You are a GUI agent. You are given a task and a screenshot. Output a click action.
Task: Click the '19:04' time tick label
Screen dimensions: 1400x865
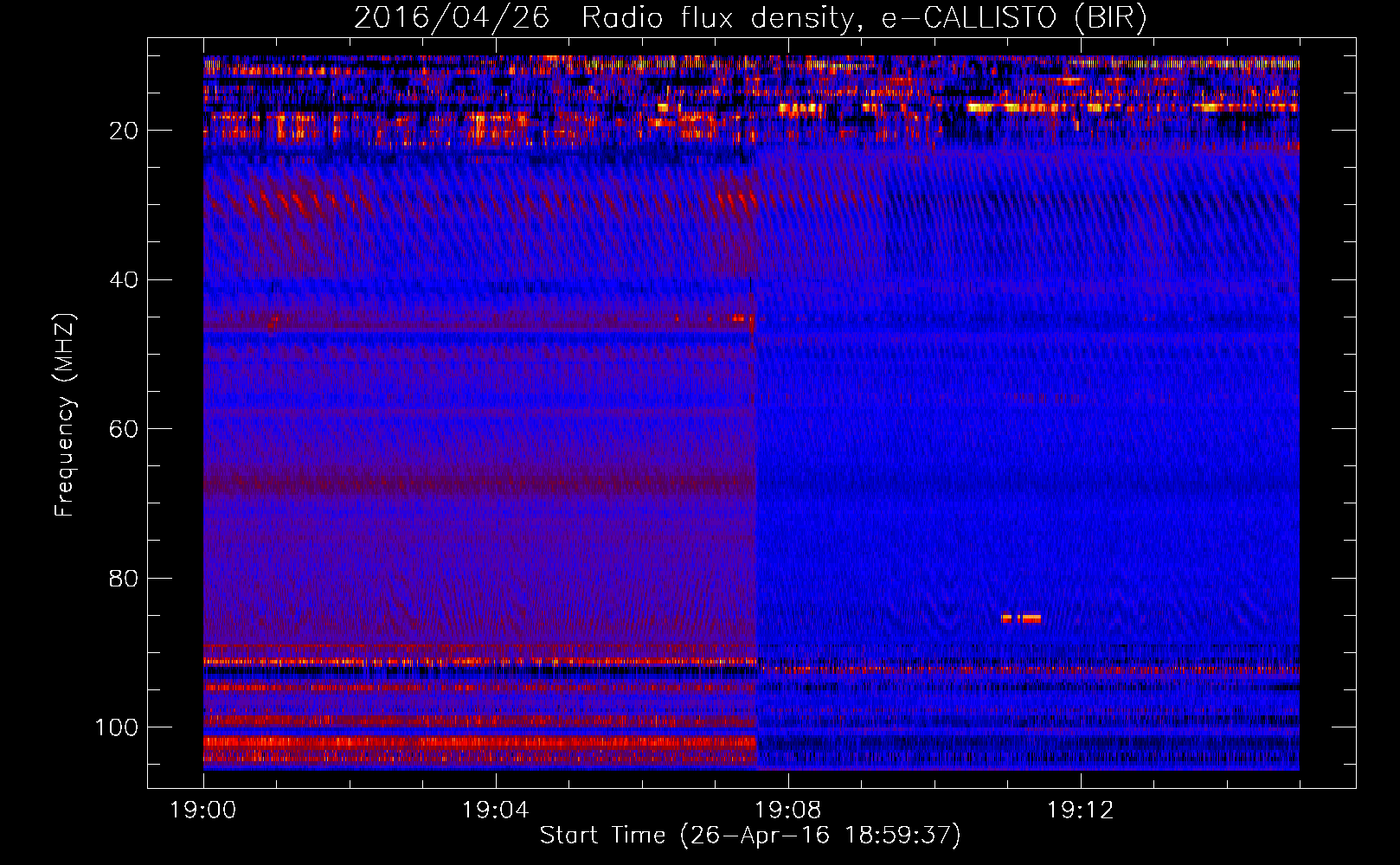click(495, 810)
